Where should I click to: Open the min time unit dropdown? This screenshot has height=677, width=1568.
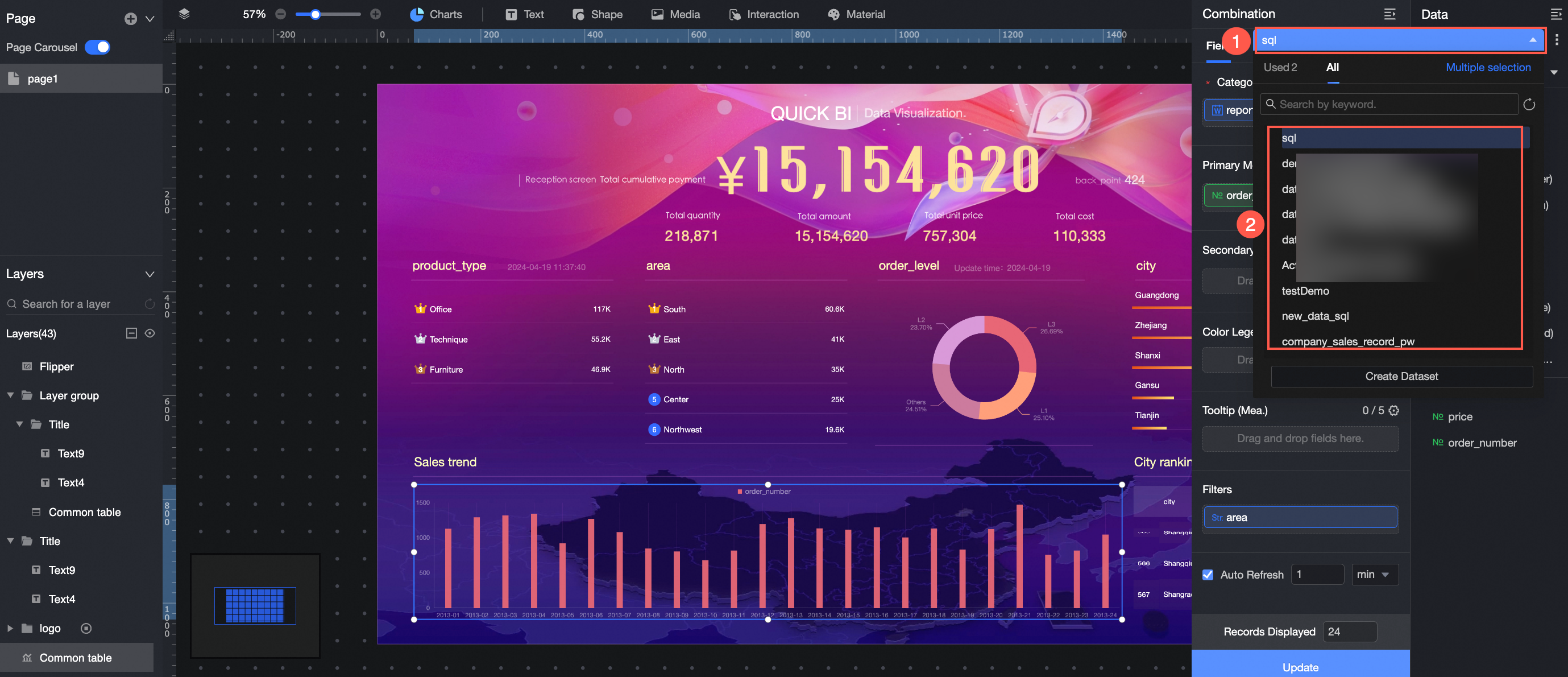(x=1375, y=575)
